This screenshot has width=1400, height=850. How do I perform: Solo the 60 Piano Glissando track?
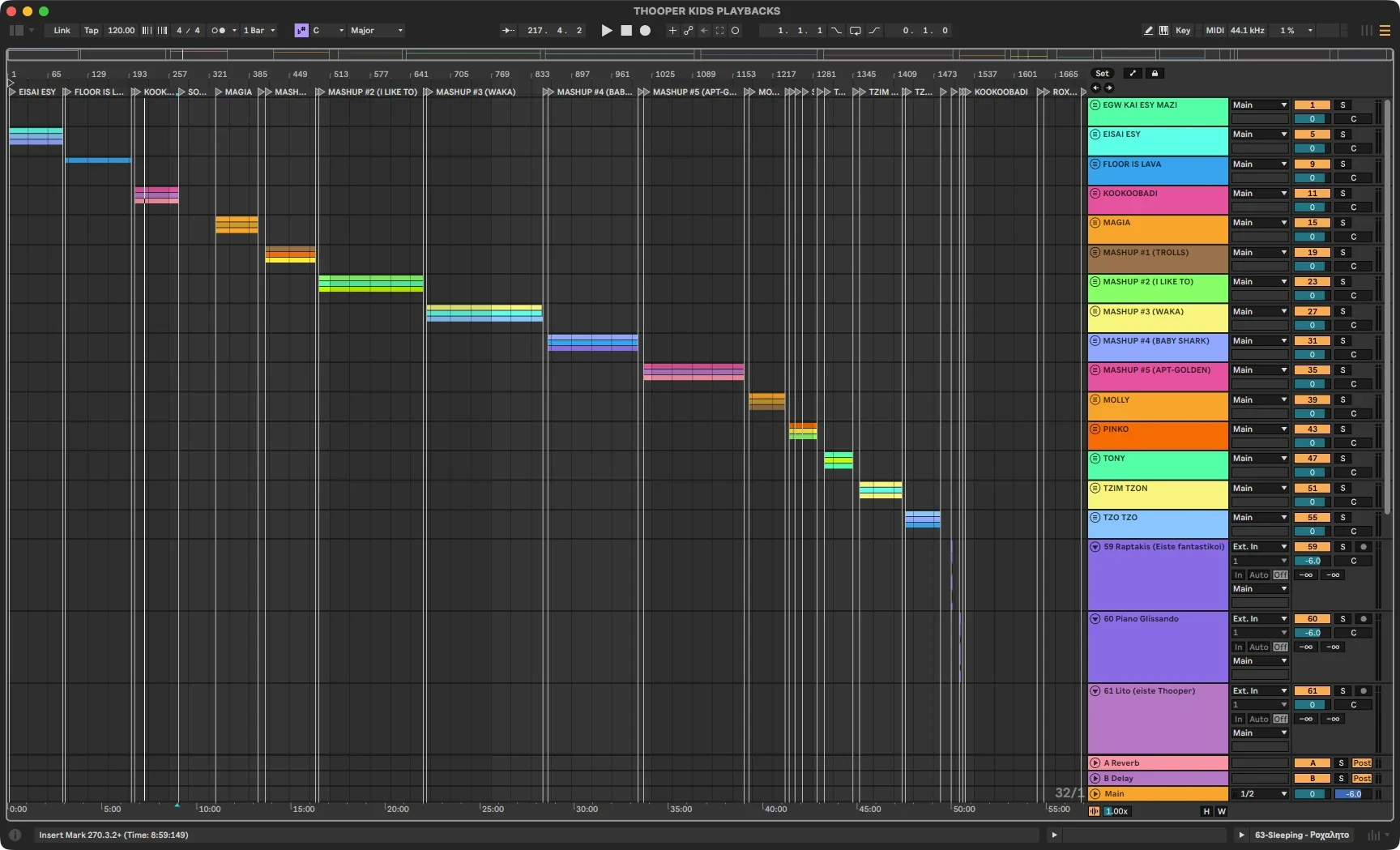(x=1342, y=619)
